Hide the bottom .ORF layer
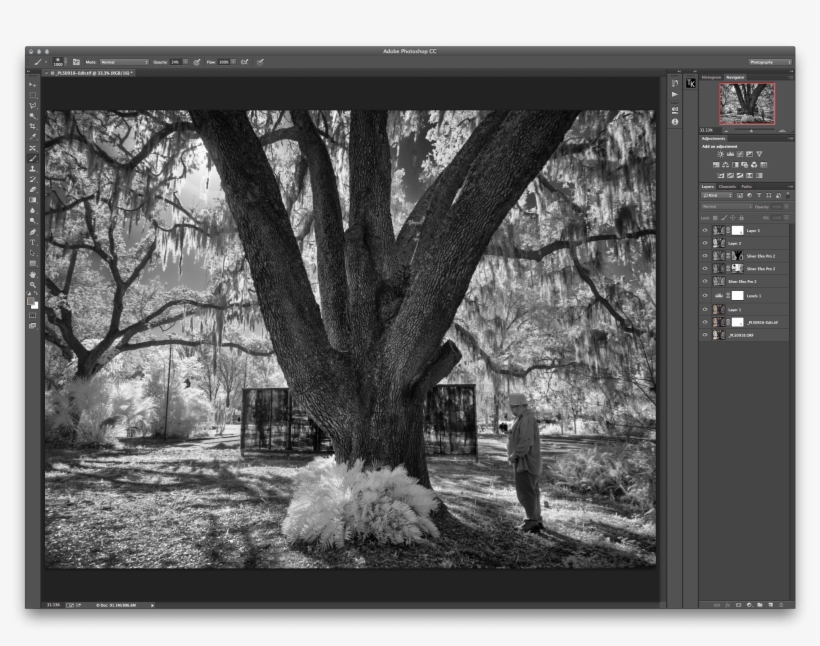The image size is (820, 646). [705, 335]
